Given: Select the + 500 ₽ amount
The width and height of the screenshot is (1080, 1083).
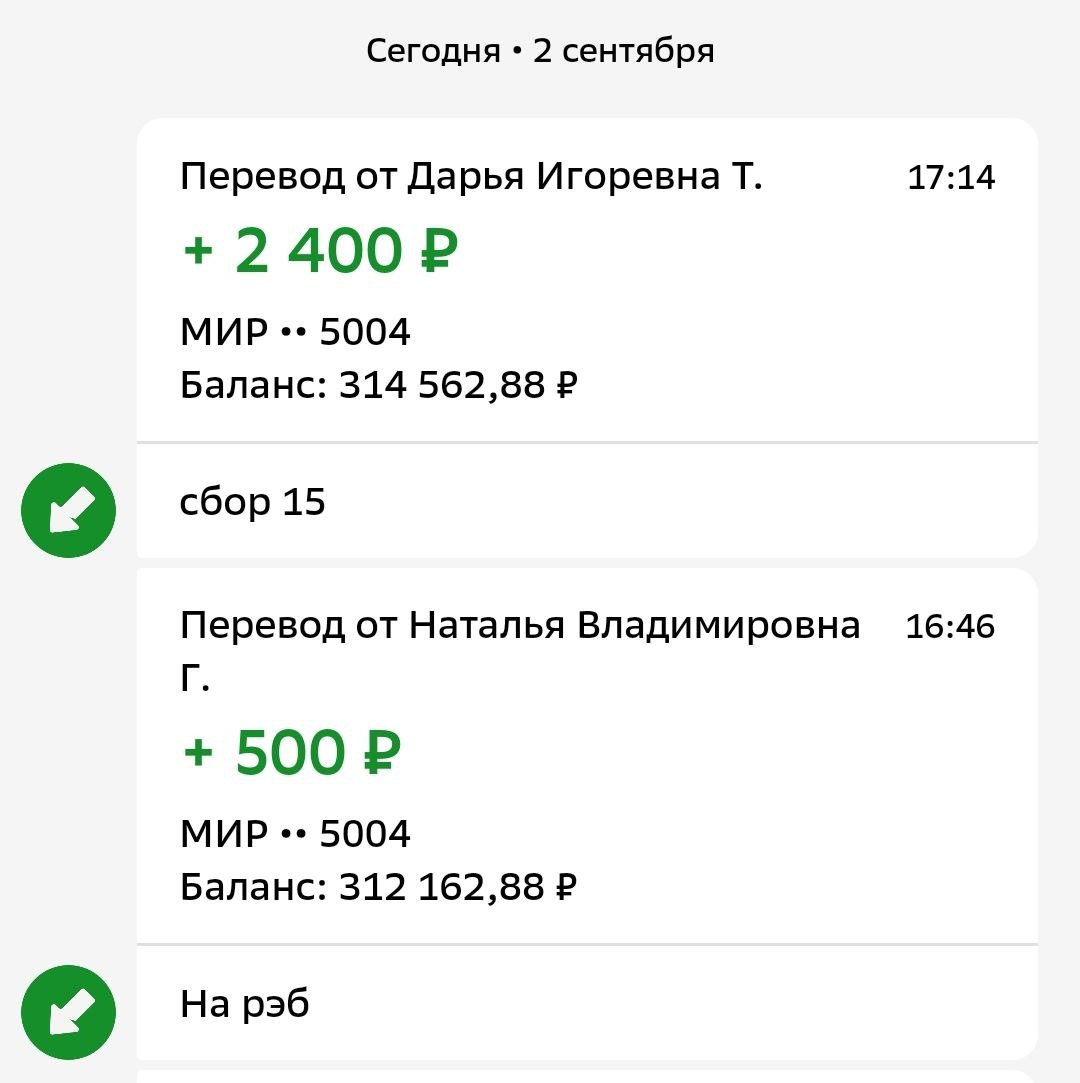Looking at the screenshot, I should click(291, 752).
